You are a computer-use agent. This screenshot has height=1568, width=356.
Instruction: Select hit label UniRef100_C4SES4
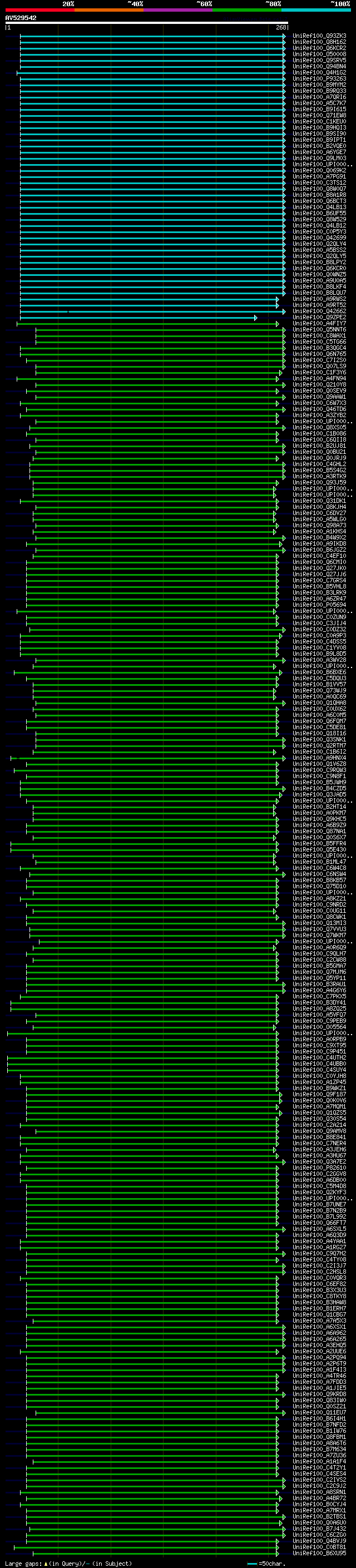pyautogui.click(x=319, y=1473)
